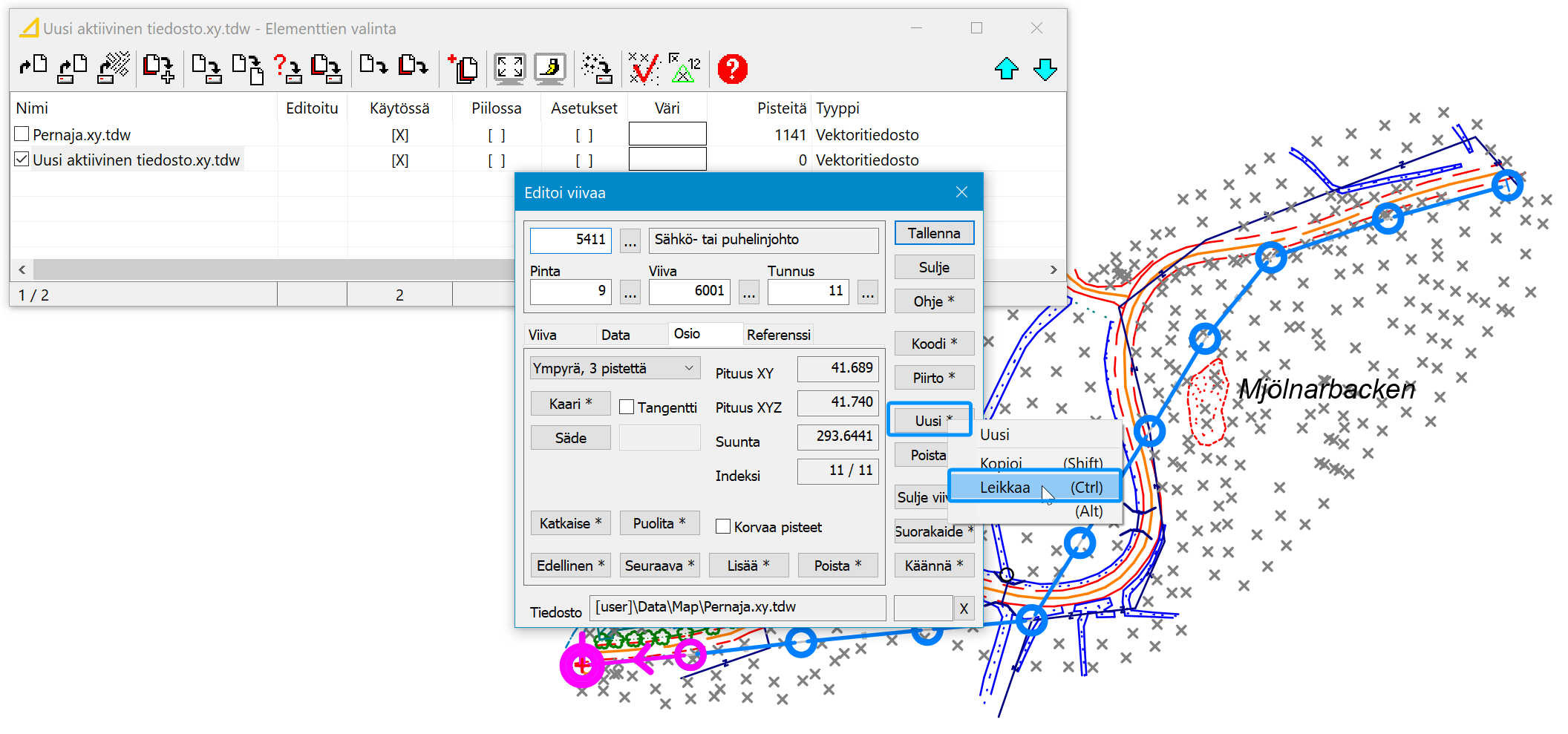The image size is (1568, 734).
Task: Click the red plus add-files icon
Action: click(463, 69)
